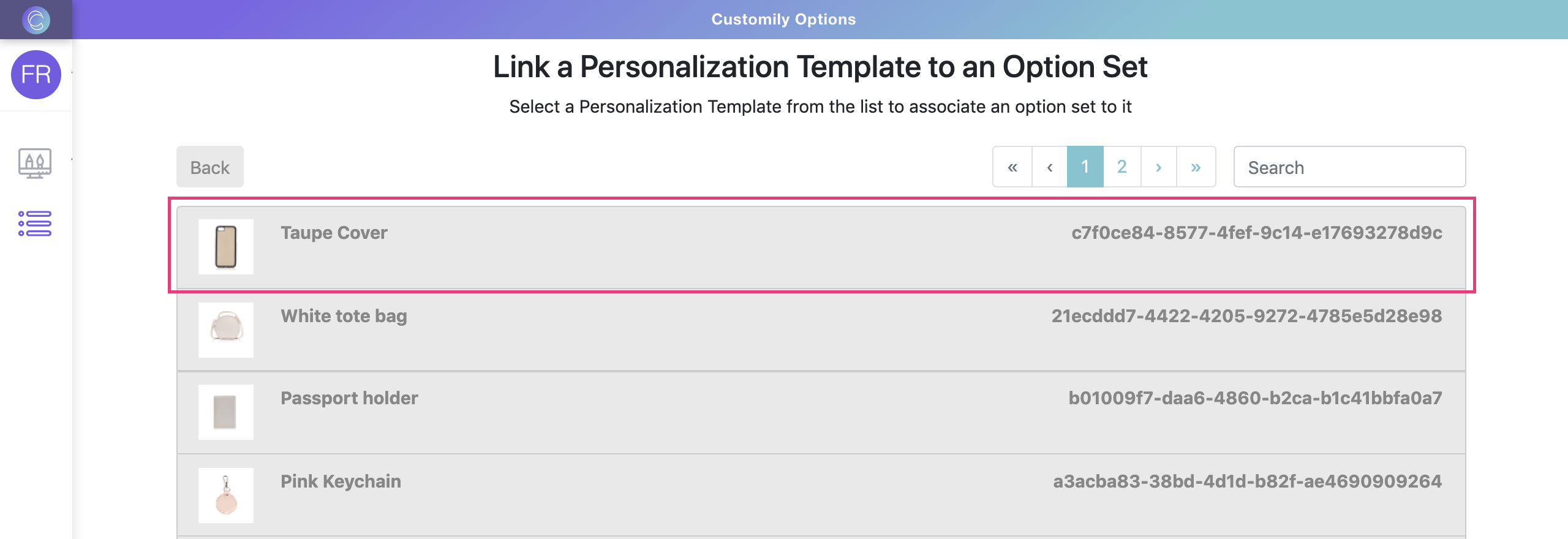Go to first page with double-left arrow
The height and width of the screenshot is (539, 1568).
[1012, 167]
